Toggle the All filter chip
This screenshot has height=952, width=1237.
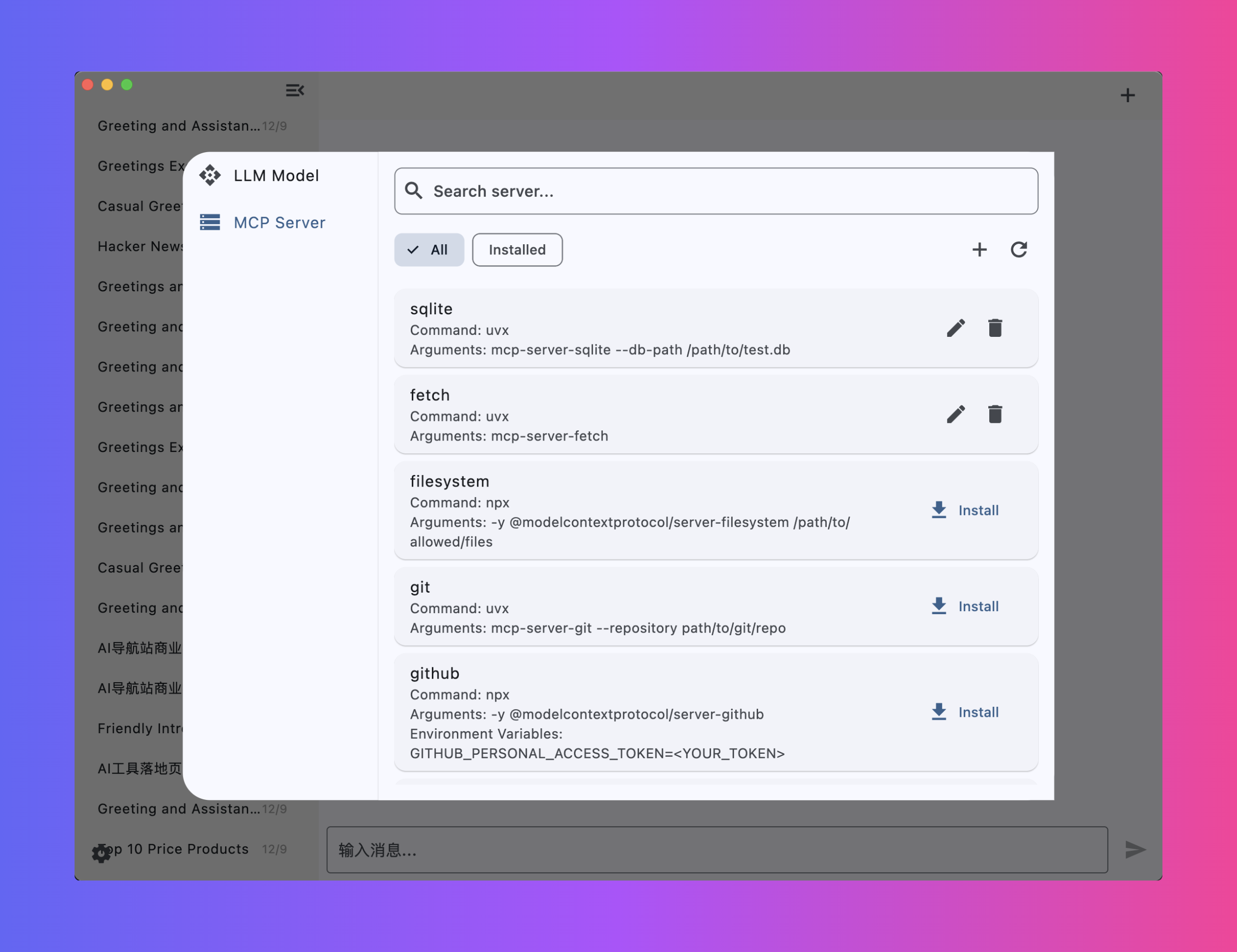point(429,250)
